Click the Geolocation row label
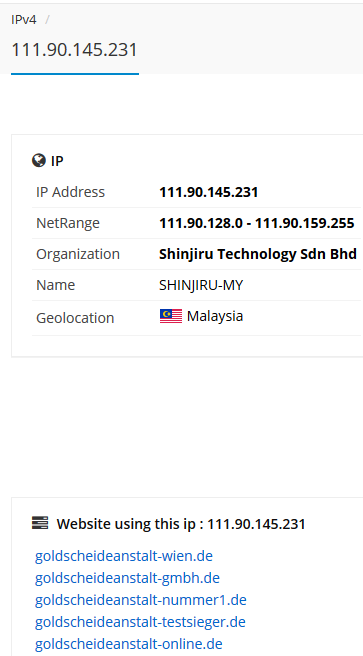 (x=75, y=318)
